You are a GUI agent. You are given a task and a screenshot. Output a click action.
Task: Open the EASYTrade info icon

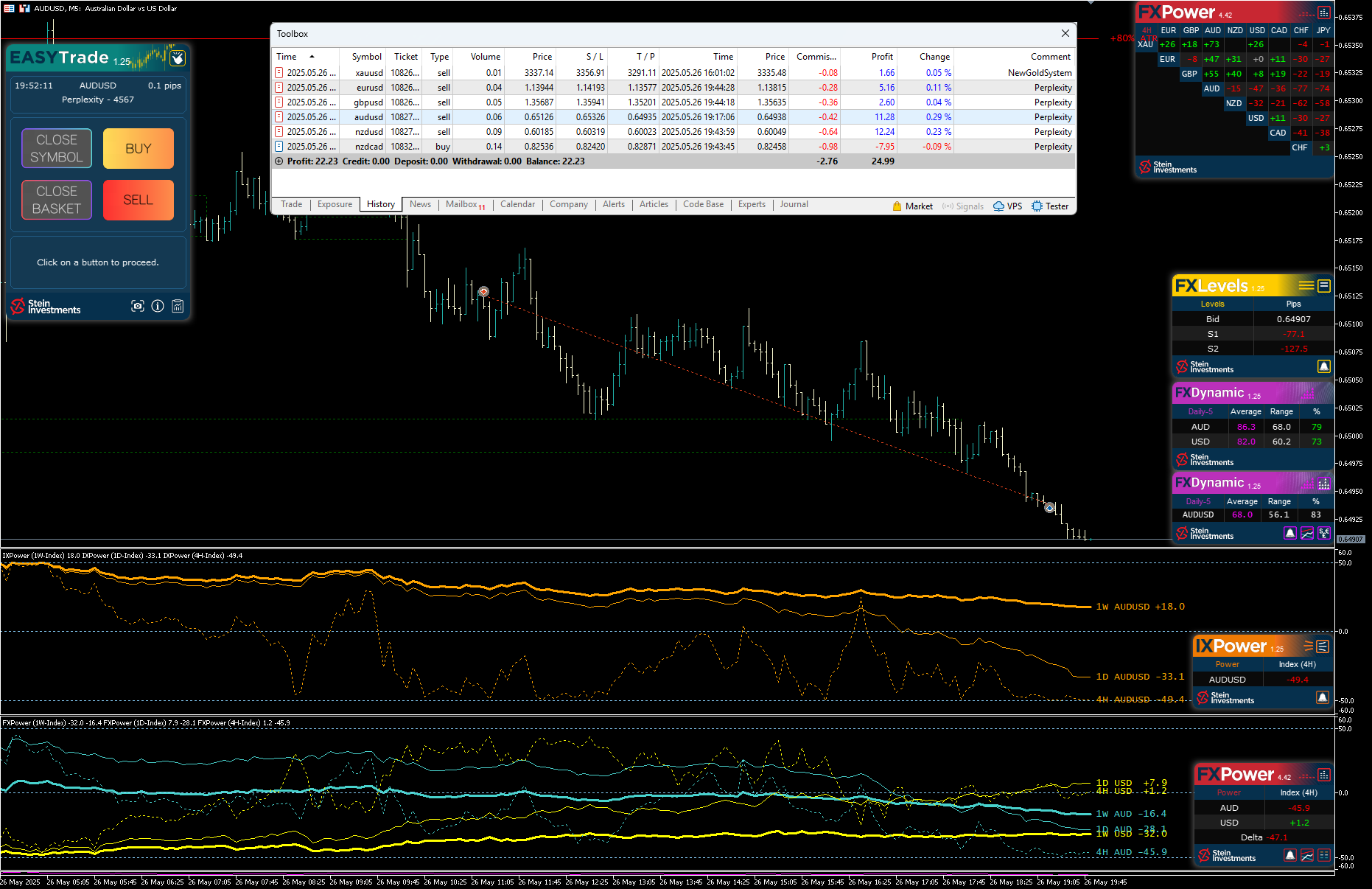(x=158, y=306)
